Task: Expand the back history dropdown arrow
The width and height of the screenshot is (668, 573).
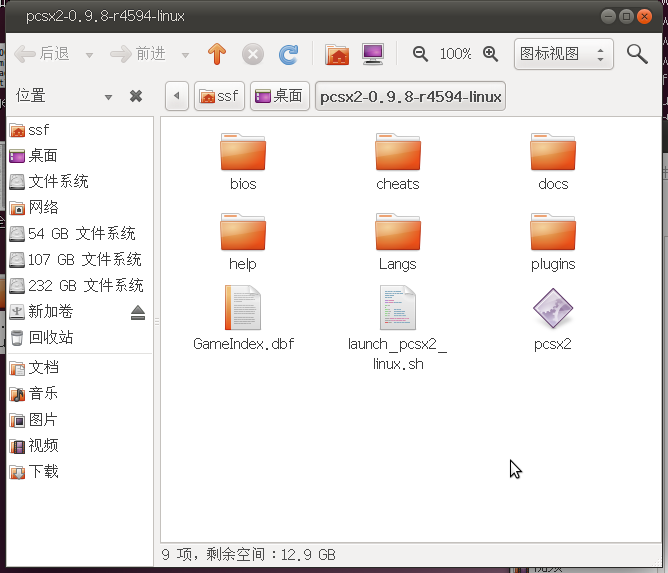Action: [89, 55]
